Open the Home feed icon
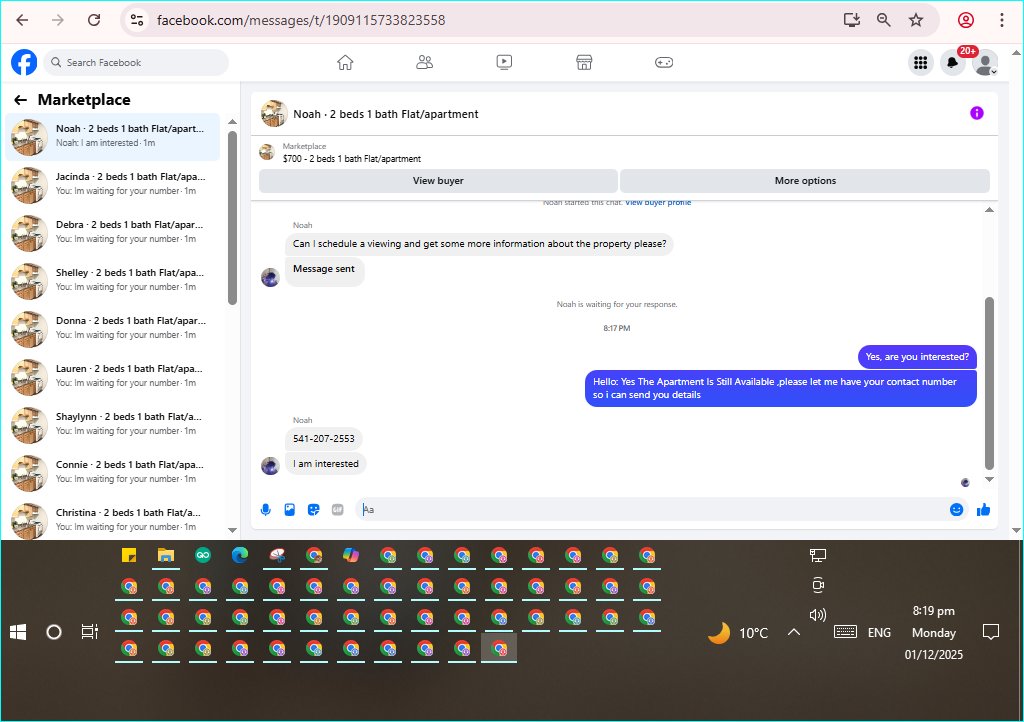 click(345, 63)
